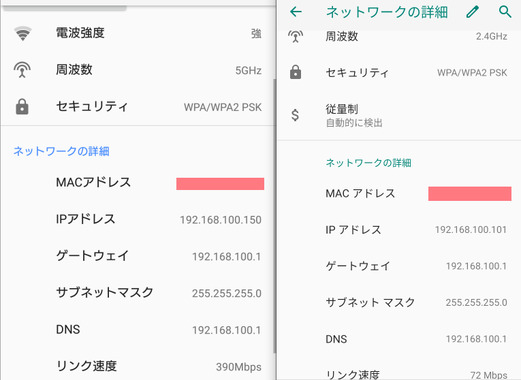The height and width of the screenshot is (380, 521).
Task: Select IP address 192.168.100.150 row
Action: tap(137, 219)
